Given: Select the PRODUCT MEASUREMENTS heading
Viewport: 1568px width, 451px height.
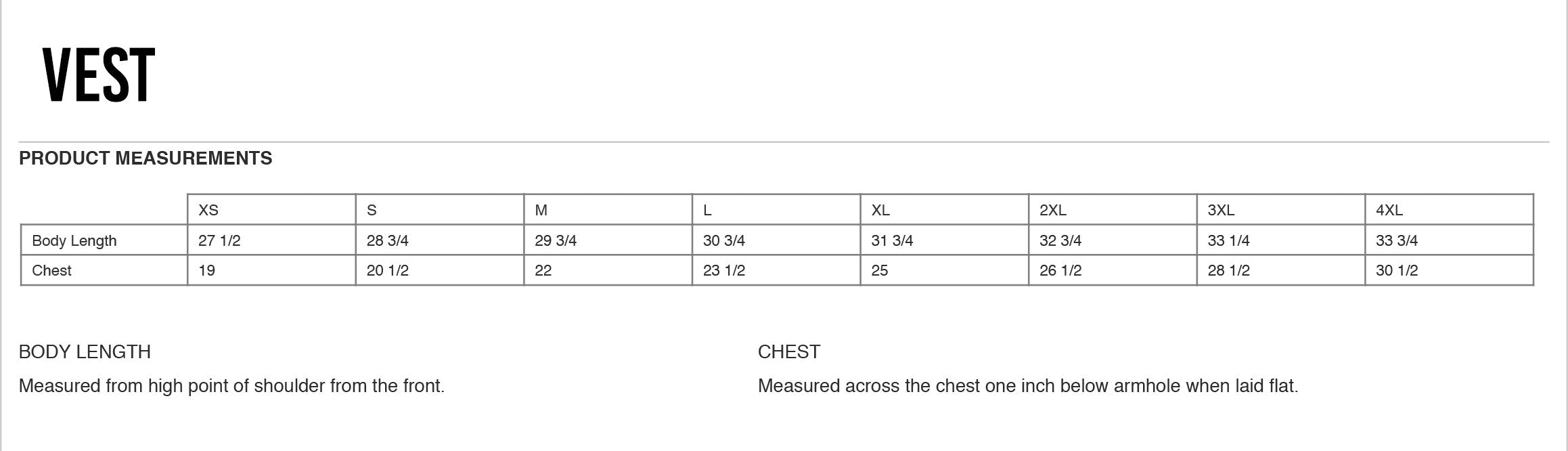Looking at the screenshot, I should [x=145, y=158].
